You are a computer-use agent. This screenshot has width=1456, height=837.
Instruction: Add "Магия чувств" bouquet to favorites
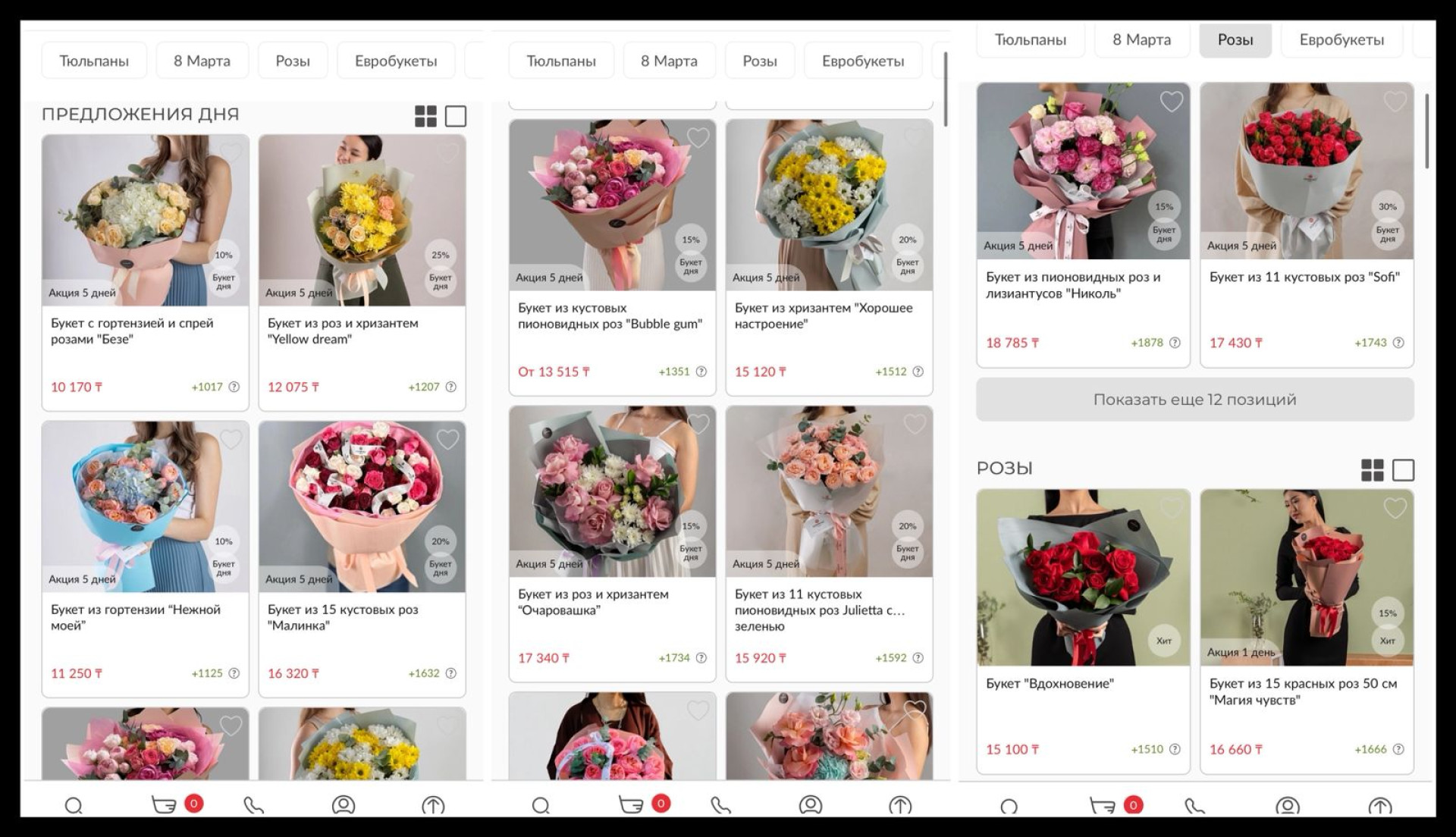1395,508
